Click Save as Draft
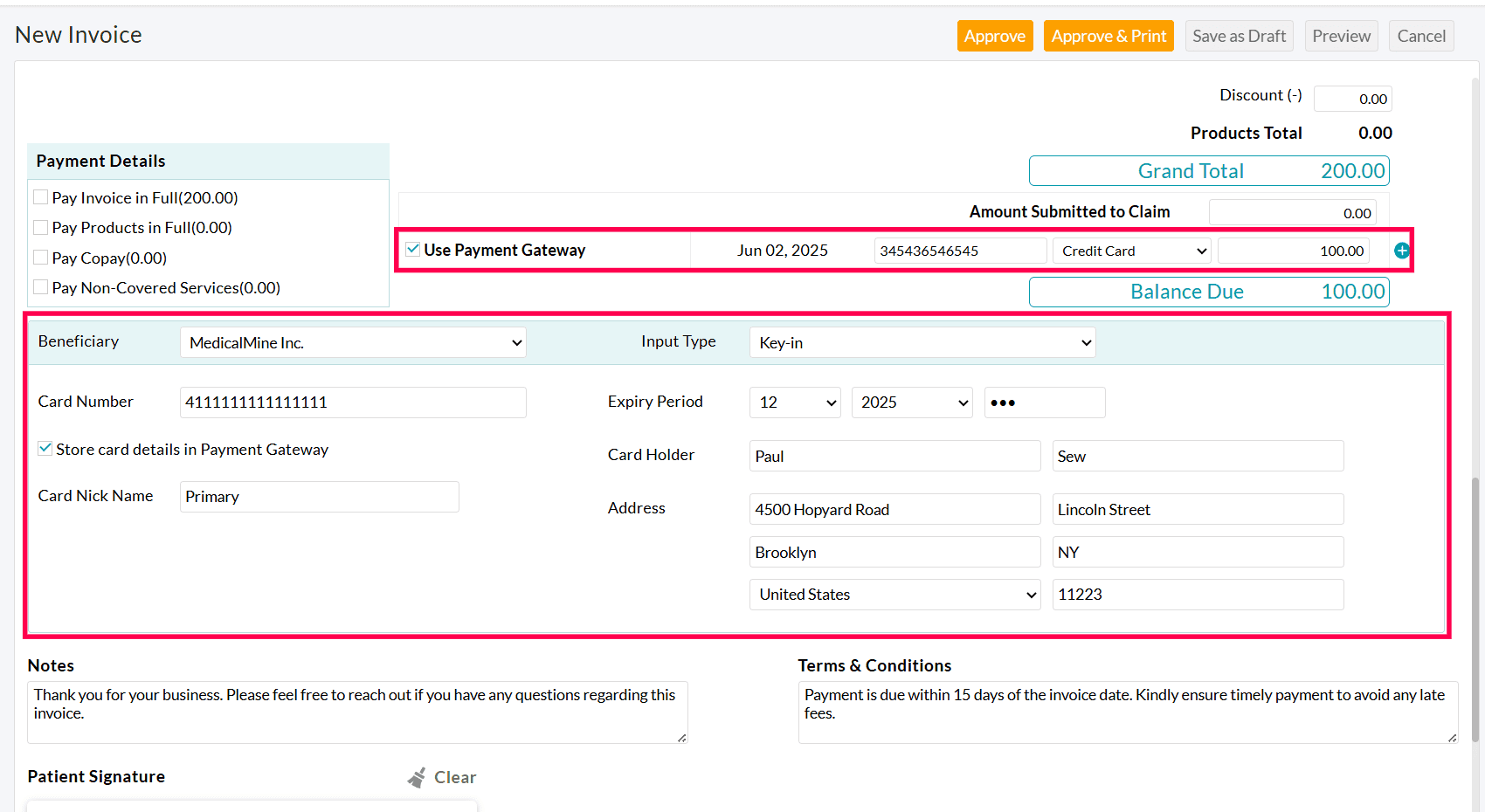Image resolution: width=1485 pixels, height=812 pixels. [x=1239, y=36]
